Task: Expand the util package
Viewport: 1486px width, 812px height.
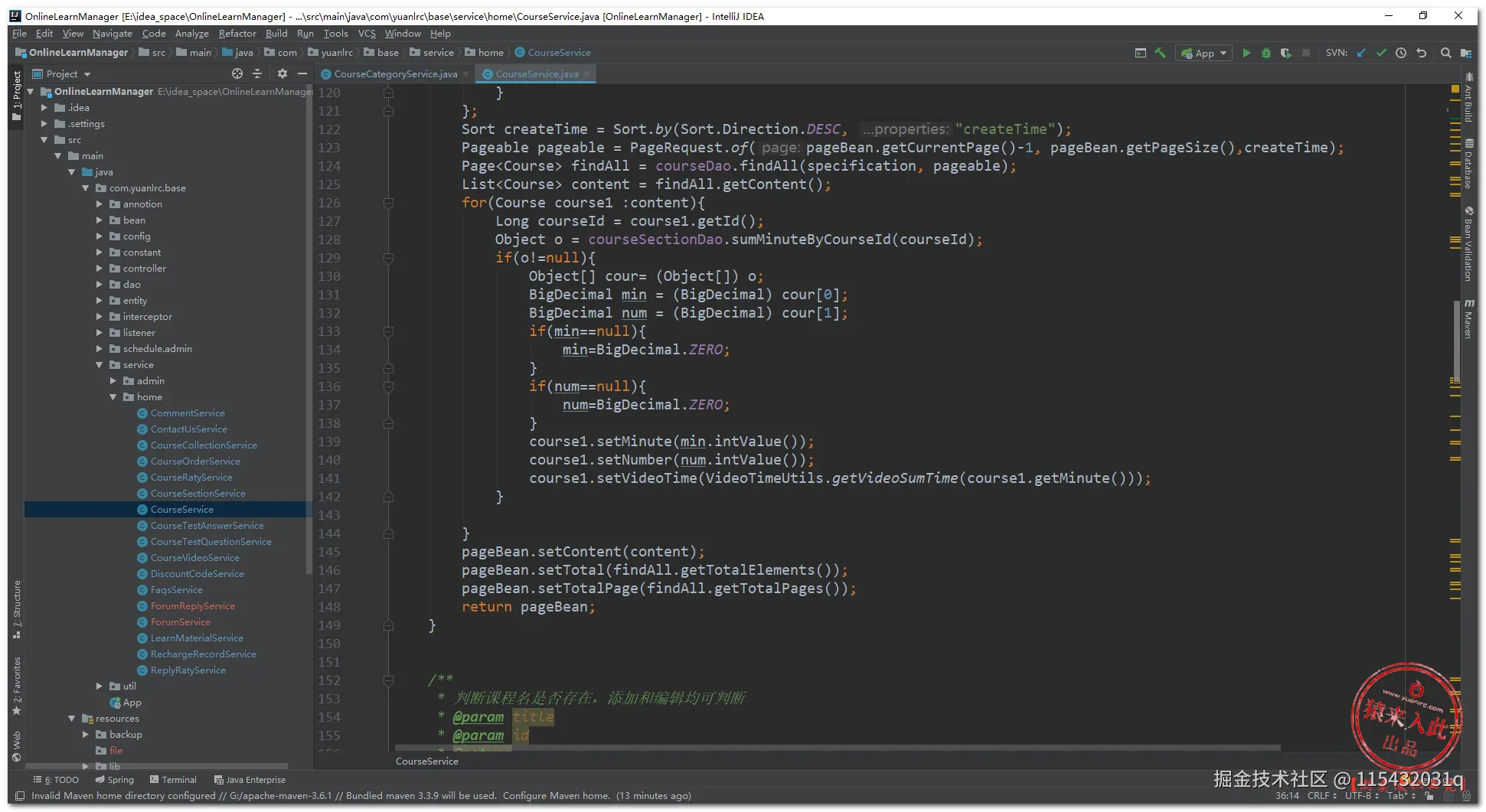Action: 100,686
